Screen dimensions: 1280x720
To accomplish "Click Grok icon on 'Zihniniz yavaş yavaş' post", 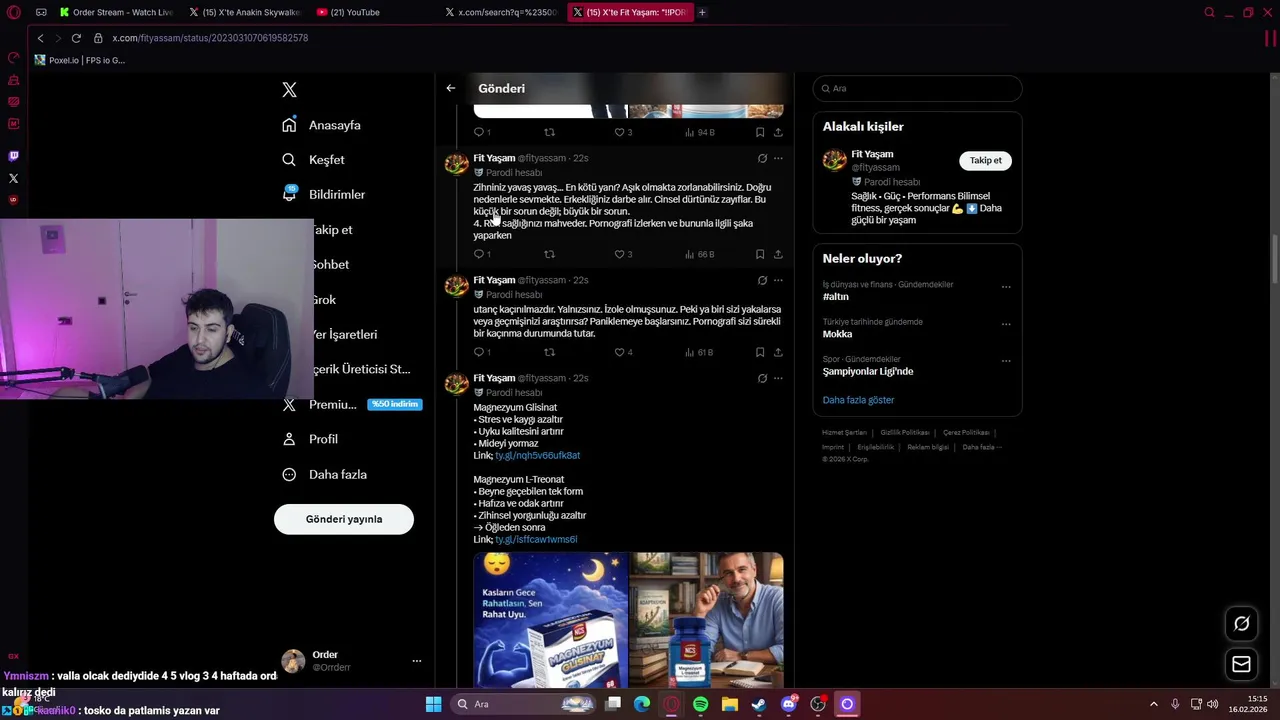I will [x=762, y=158].
